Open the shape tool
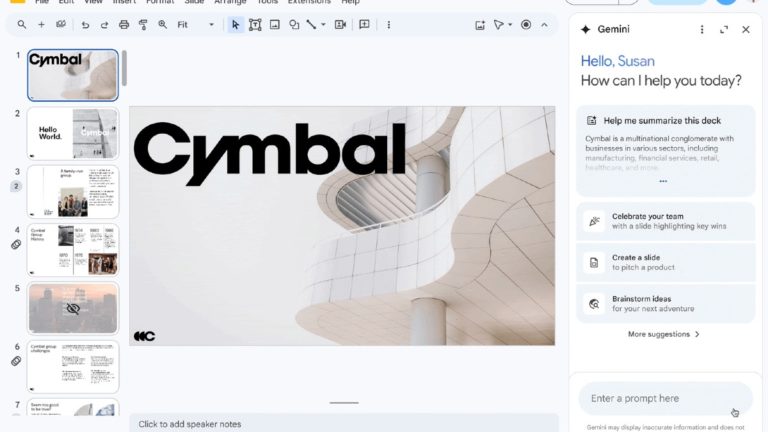 click(294, 24)
